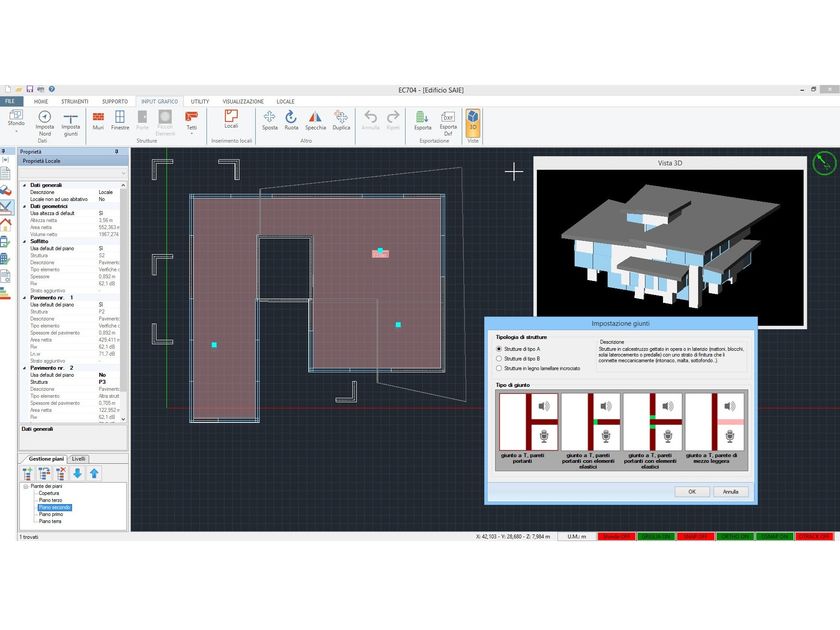Export drawing with Esporta Dxf

(x=448, y=123)
